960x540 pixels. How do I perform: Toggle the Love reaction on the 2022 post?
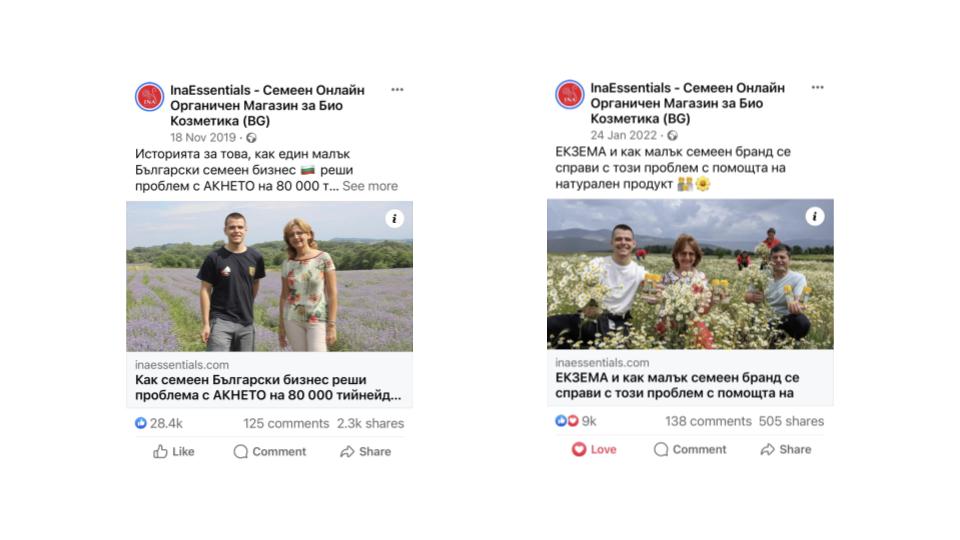pyautogui.click(x=594, y=450)
